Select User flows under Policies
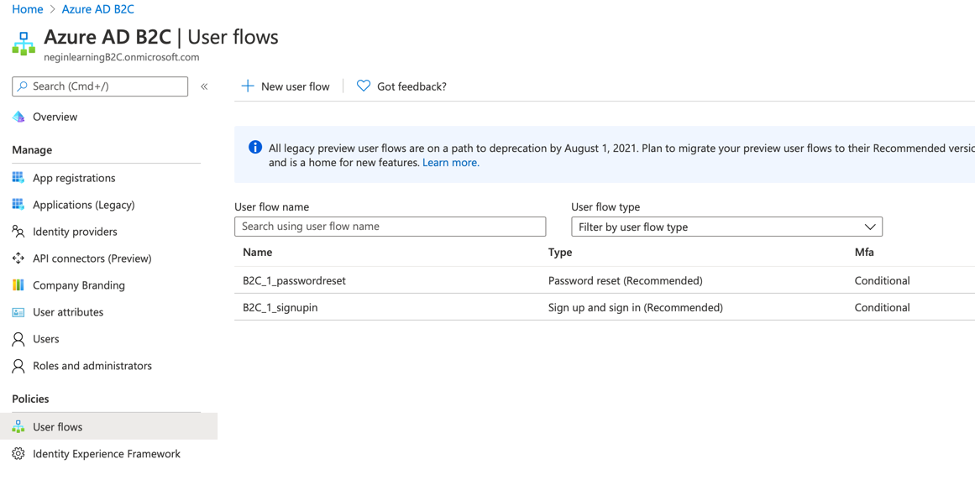This screenshot has height=481, width=977. 57,427
